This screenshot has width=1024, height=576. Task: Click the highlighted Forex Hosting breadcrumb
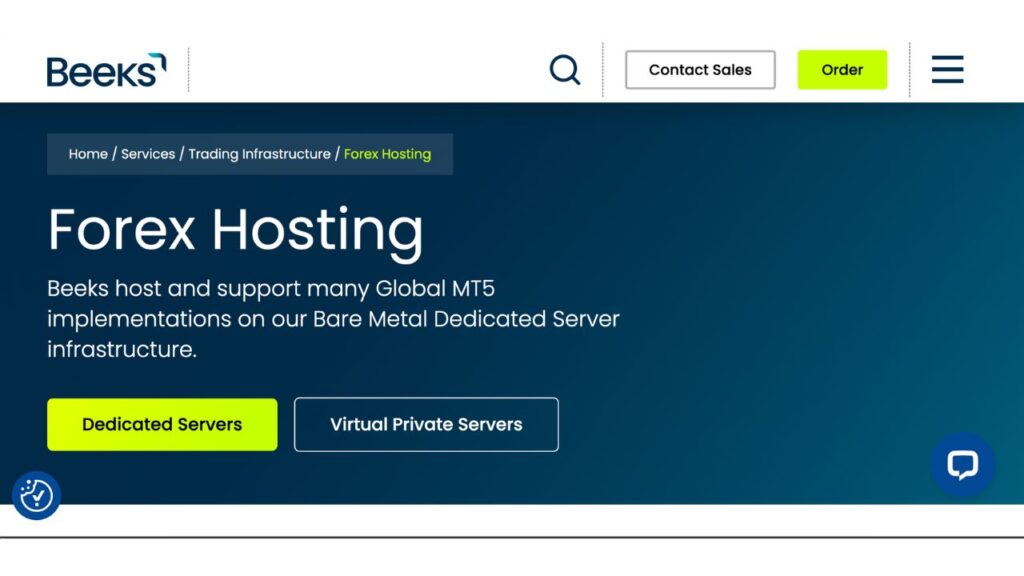click(x=387, y=154)
